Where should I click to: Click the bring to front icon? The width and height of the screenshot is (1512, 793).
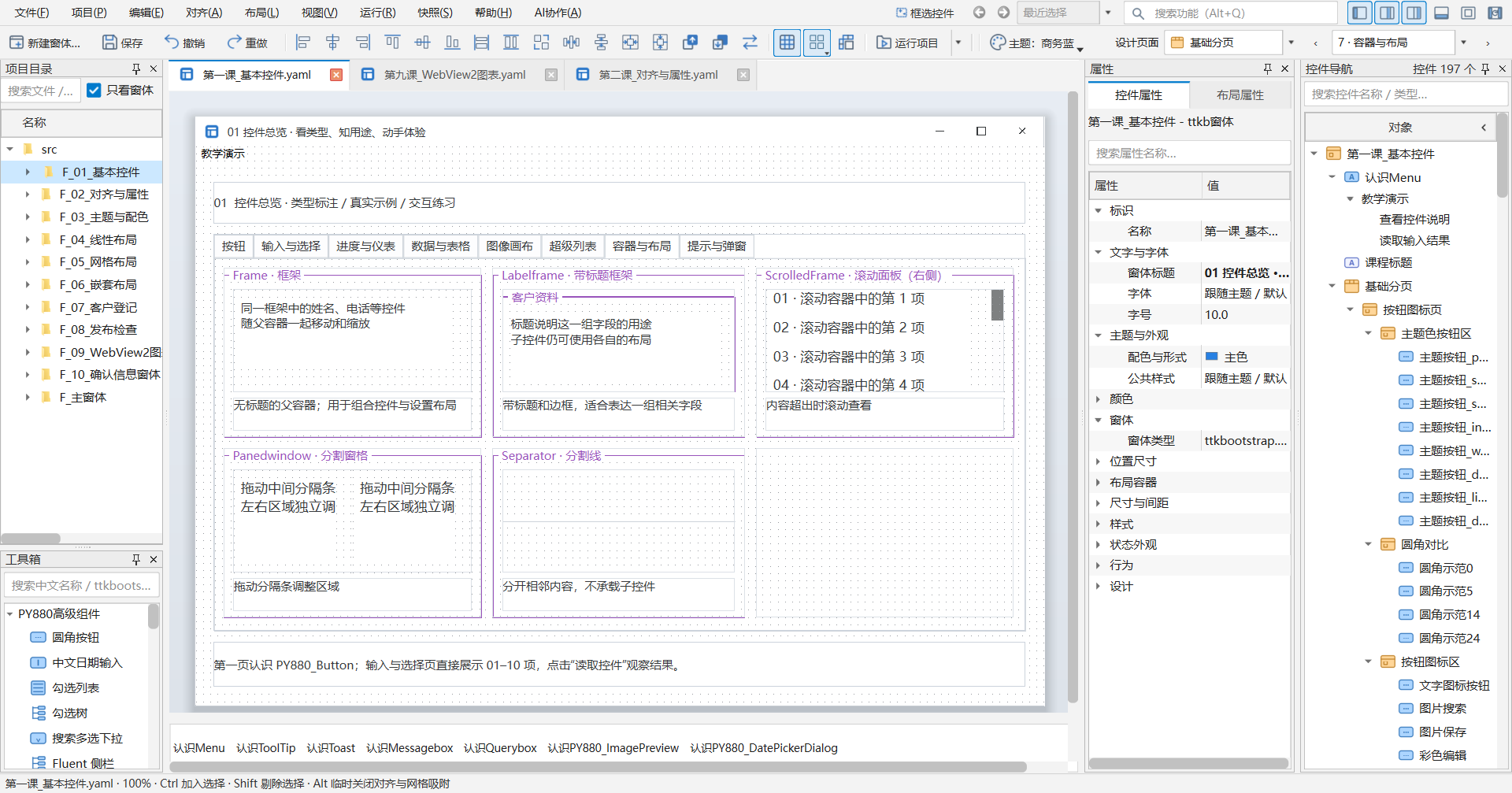tap(690, 43)
